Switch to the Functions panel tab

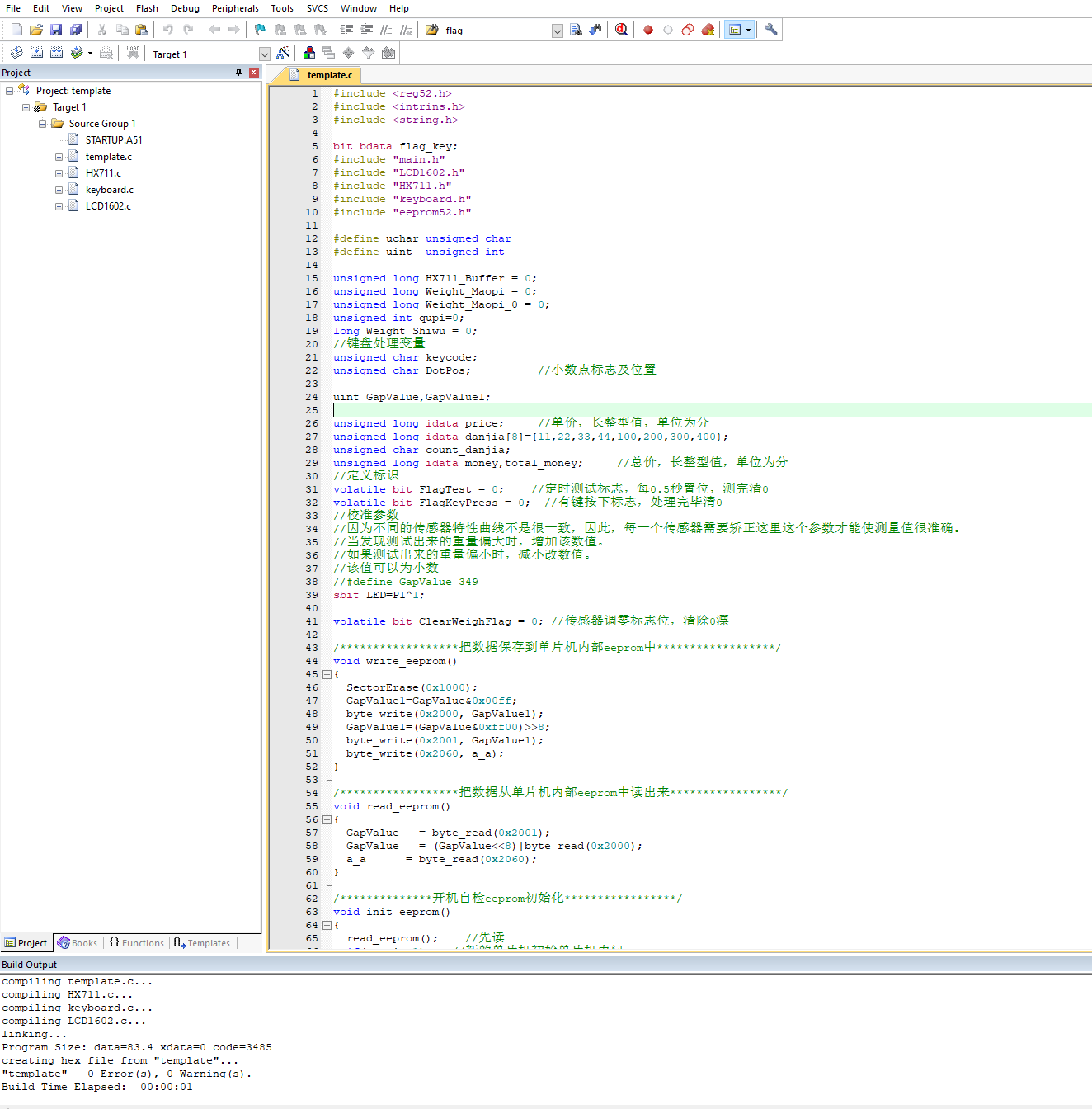tap(137, 943)
